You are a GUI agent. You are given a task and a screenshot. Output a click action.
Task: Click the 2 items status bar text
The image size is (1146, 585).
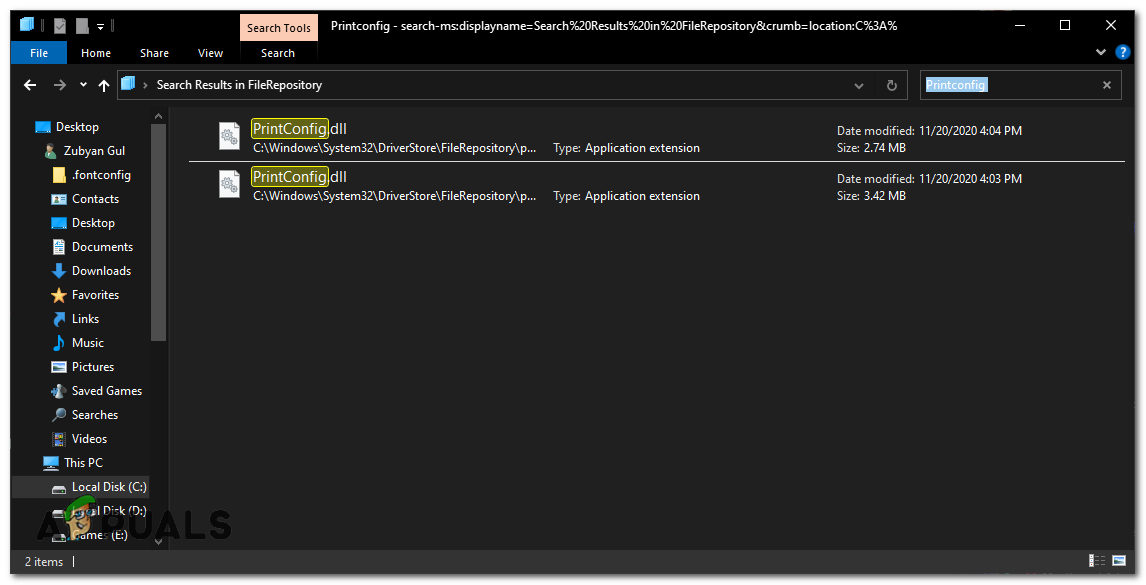(x=44, y=562)
